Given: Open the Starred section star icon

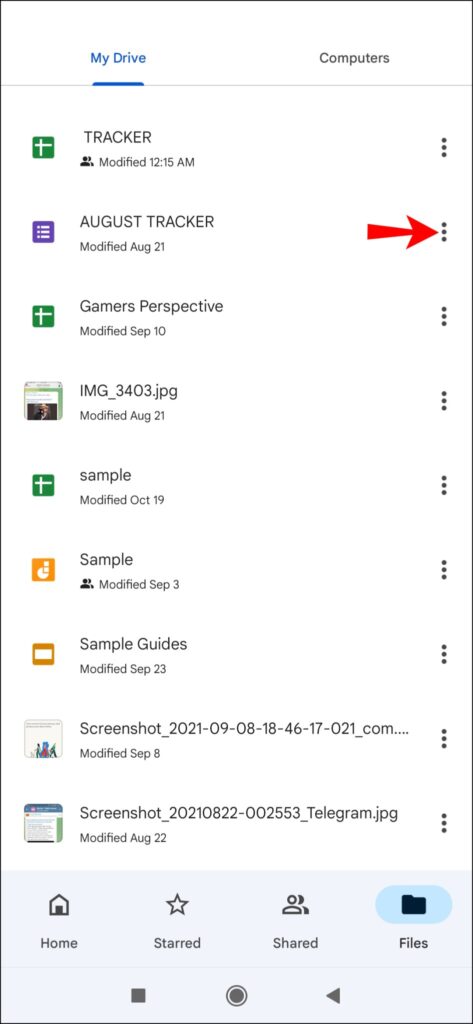Looking at the screenshot, I should pyautogui.click(x=177, y=904).
